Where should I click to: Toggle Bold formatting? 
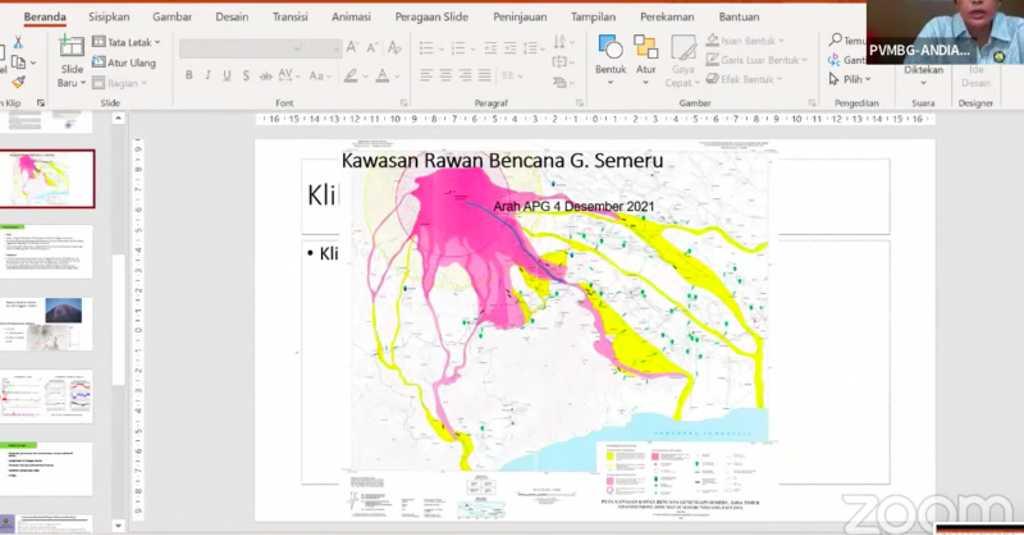pyautogui.click(x=189, y=76)
